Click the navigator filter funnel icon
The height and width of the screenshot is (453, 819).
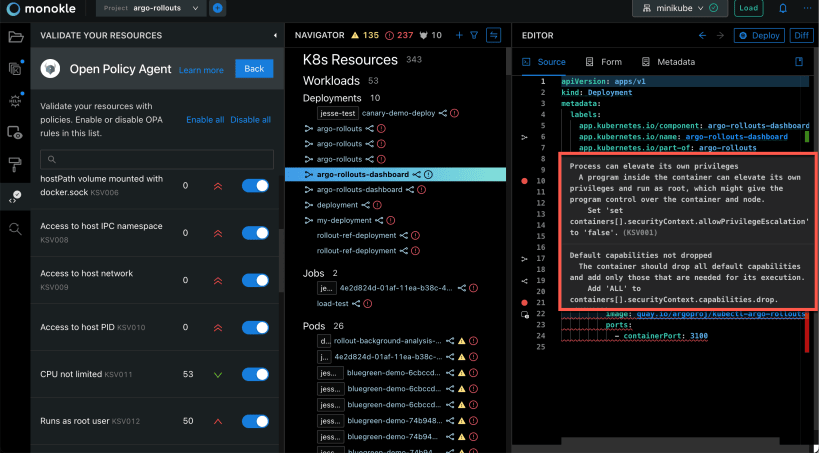474,35
